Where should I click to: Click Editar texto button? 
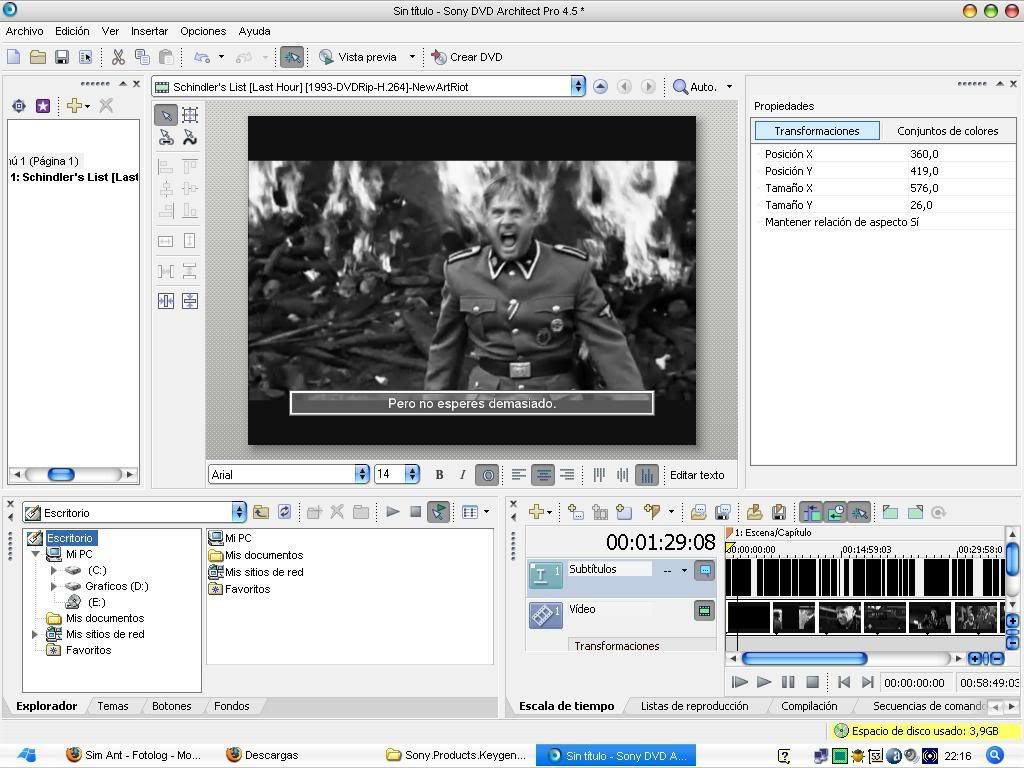697,475
